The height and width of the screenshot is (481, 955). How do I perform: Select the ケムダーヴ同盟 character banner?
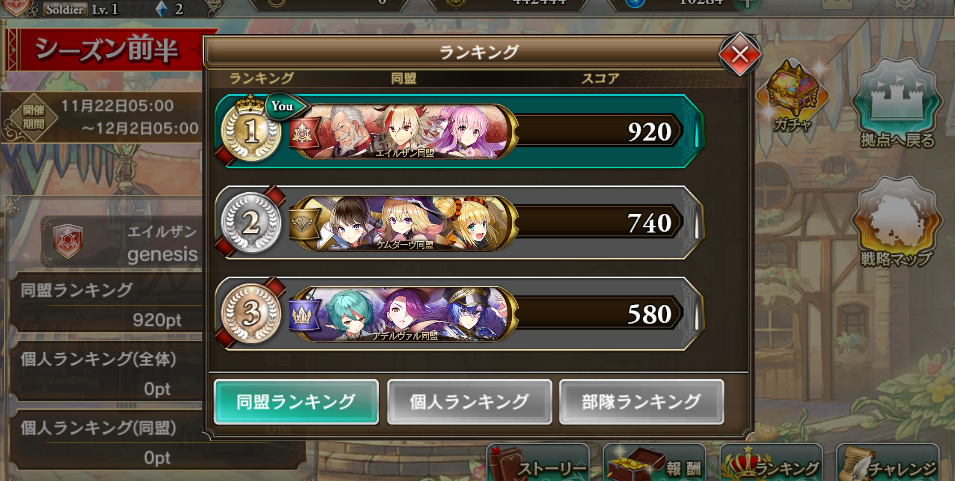pyautogui.click(x=405, y=223)
